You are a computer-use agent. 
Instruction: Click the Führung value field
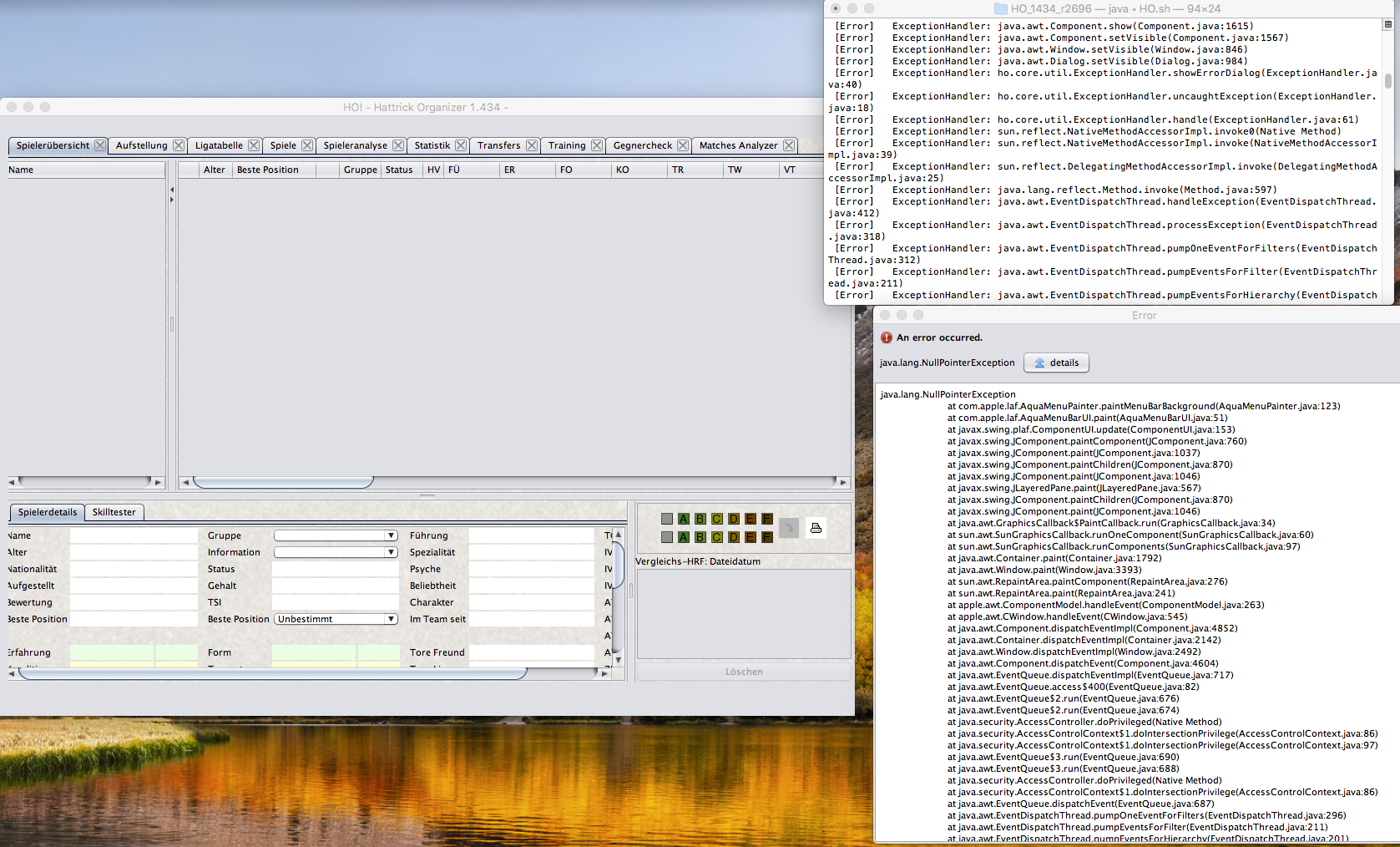pos(531,535)
